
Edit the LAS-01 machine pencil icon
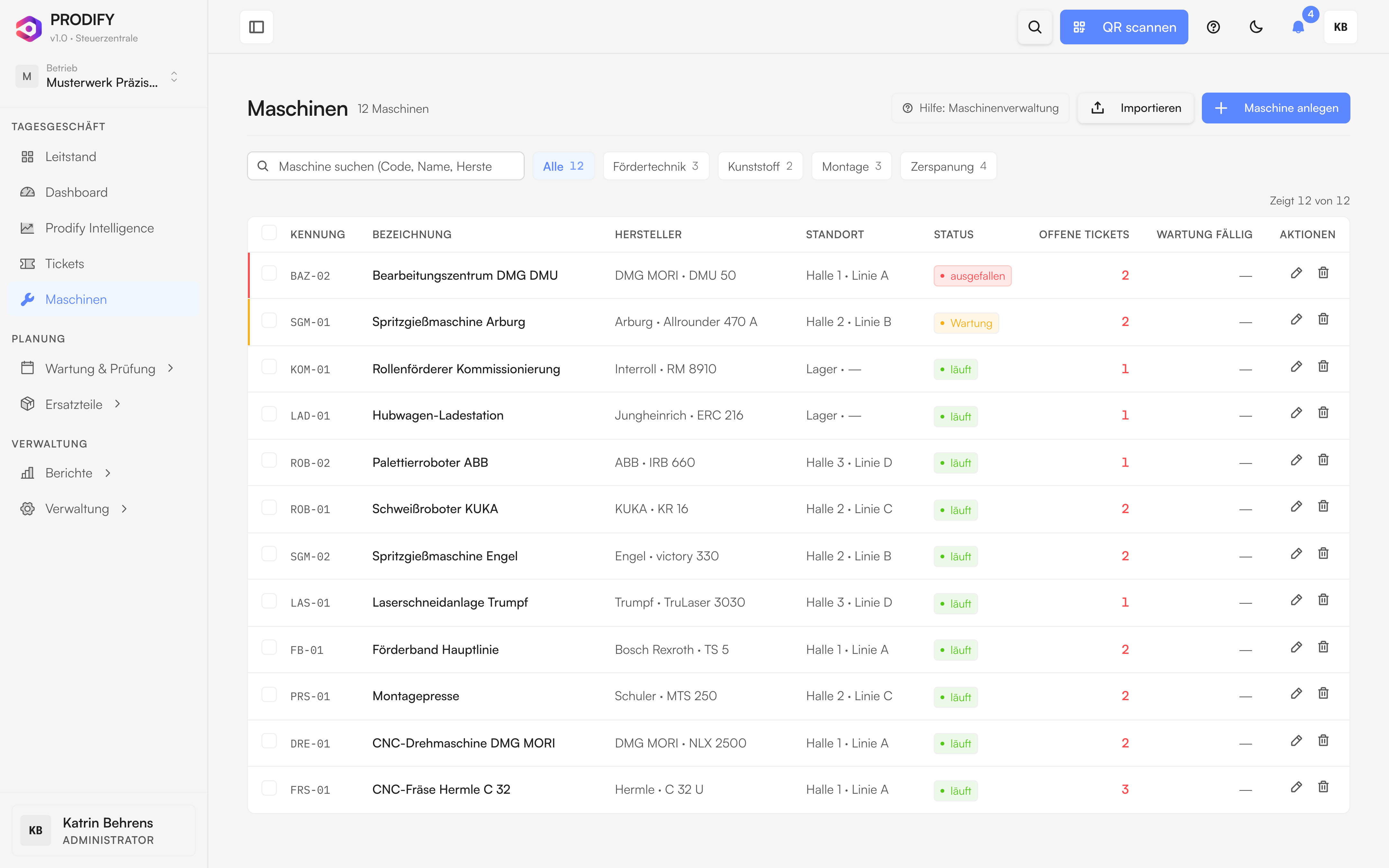click(x=1296, y=601)
